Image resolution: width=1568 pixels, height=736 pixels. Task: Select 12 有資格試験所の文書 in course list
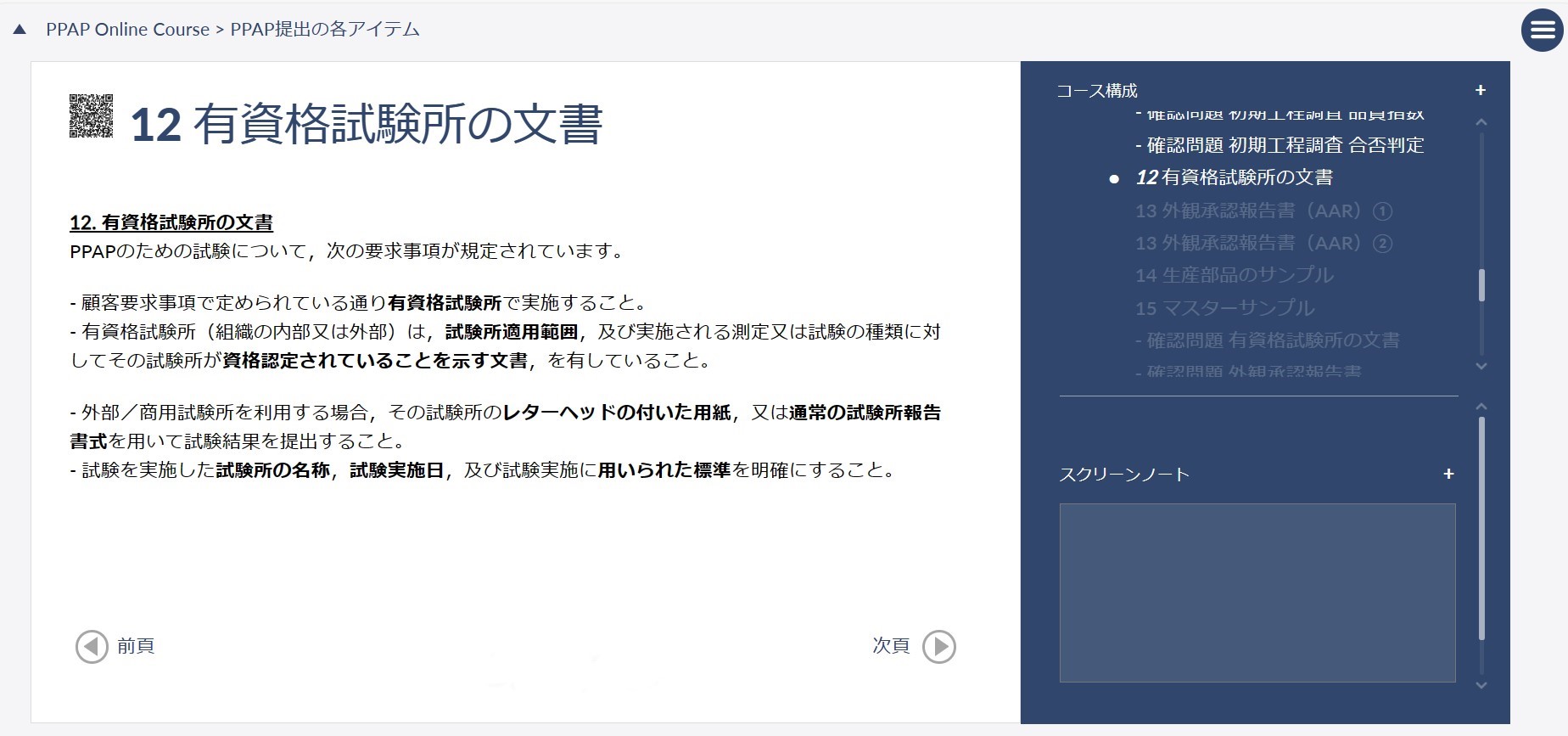click(1235, 177)
